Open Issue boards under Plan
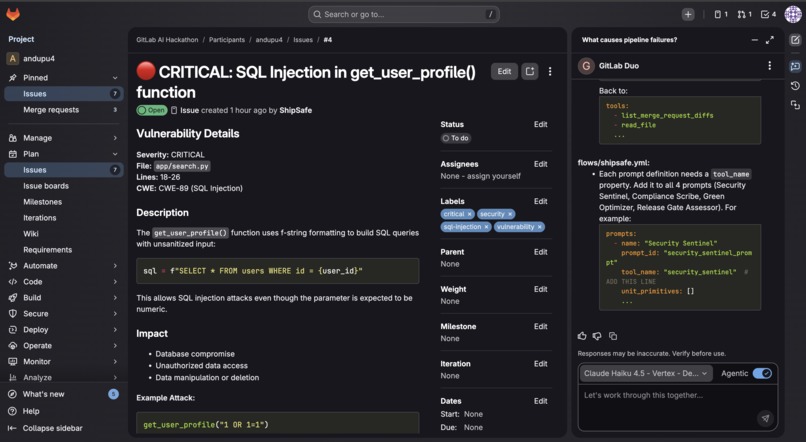Screen dimensions: 806x442 [x=64, y=186]
